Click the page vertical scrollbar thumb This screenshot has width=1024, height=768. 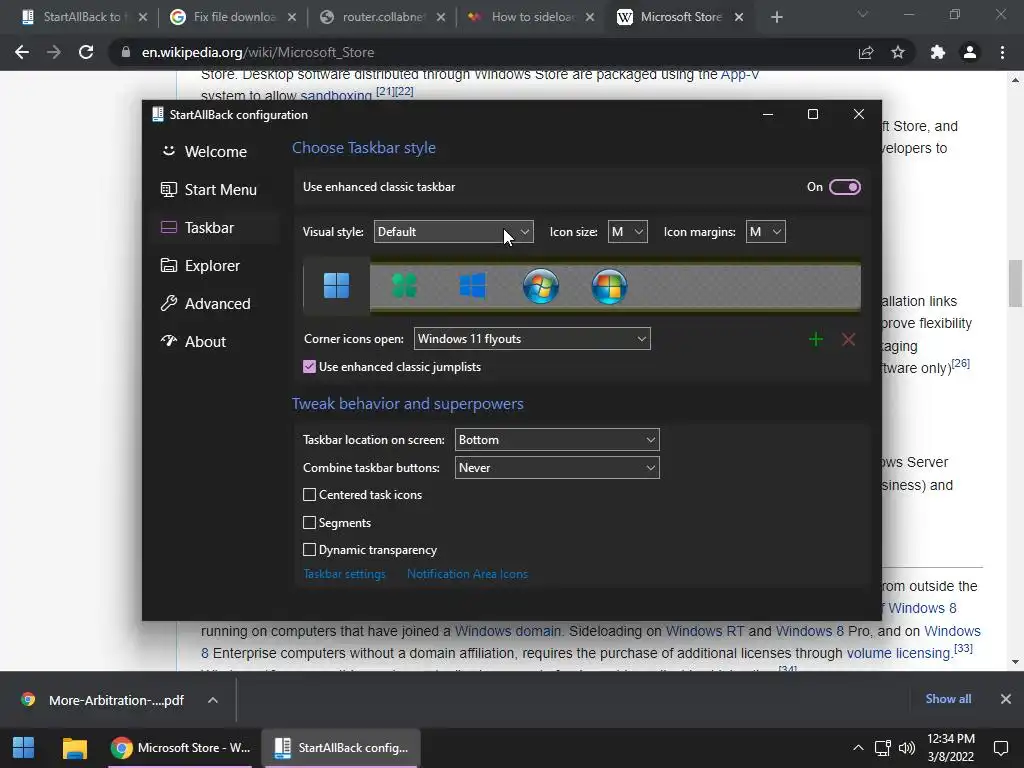coord(1014,283)
